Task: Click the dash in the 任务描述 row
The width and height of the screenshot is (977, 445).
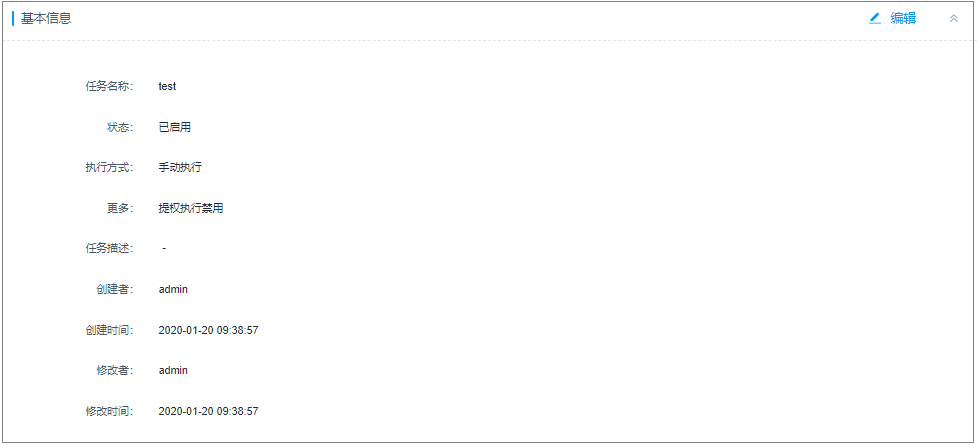Action: click(x=164, y=249)
